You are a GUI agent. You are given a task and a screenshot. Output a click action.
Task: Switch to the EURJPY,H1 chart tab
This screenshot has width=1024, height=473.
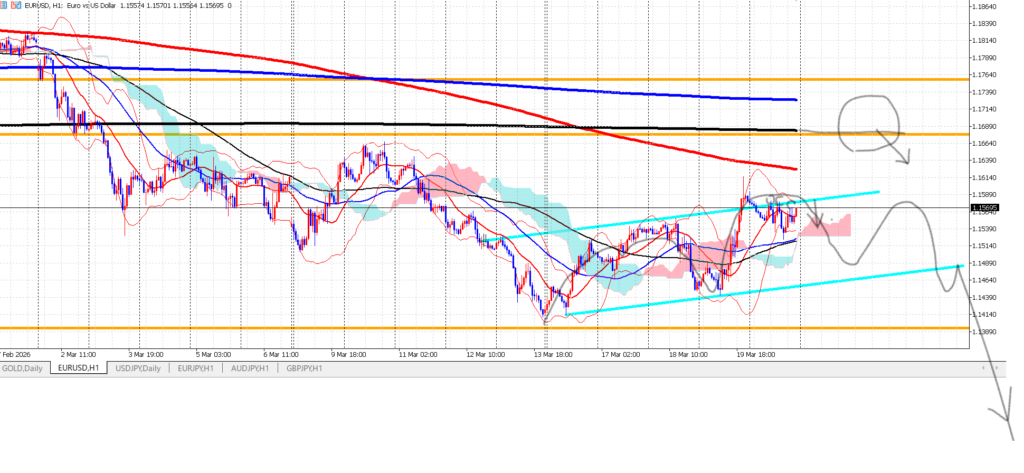[195, 369]
